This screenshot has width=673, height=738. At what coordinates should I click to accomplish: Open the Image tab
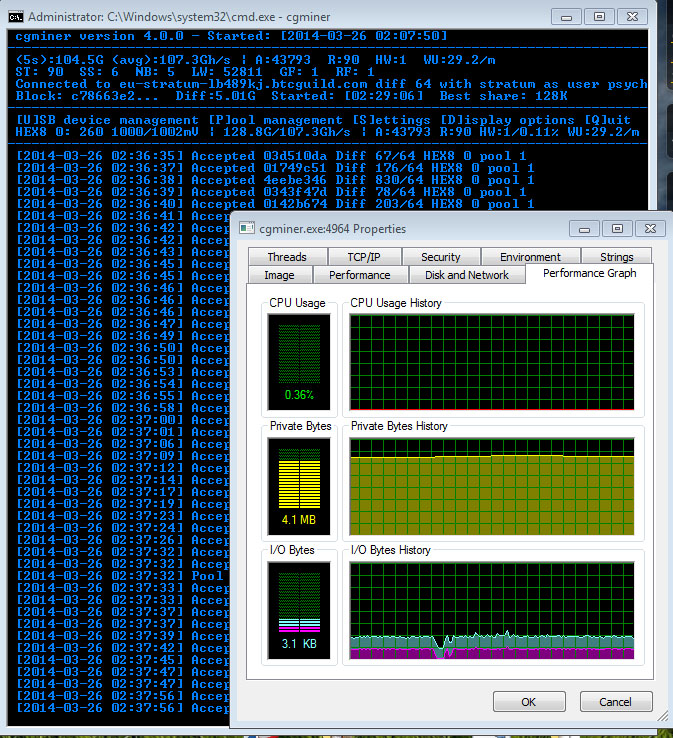coord(279,275)
